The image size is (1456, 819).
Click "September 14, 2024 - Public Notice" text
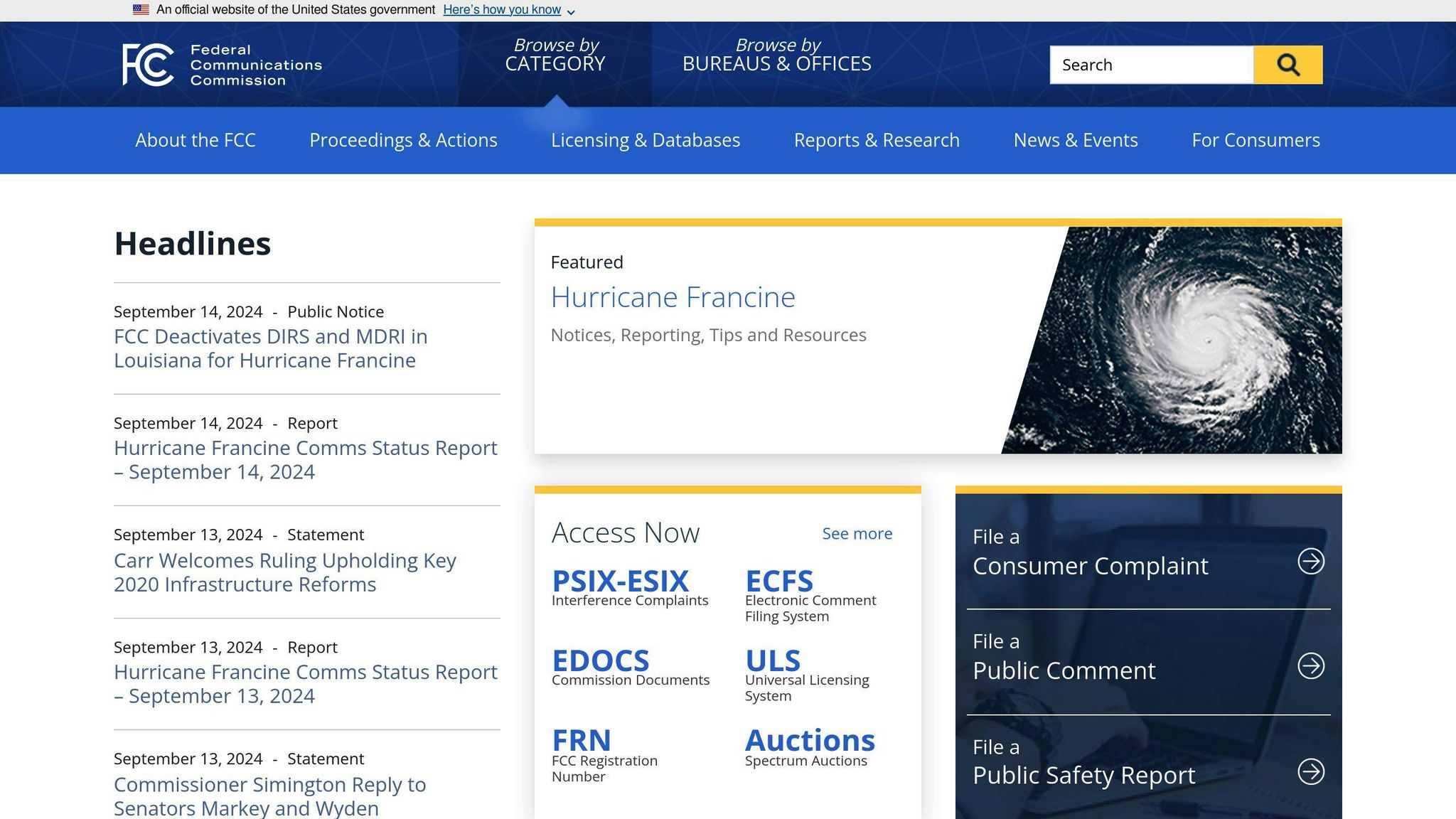coord(249,311)
